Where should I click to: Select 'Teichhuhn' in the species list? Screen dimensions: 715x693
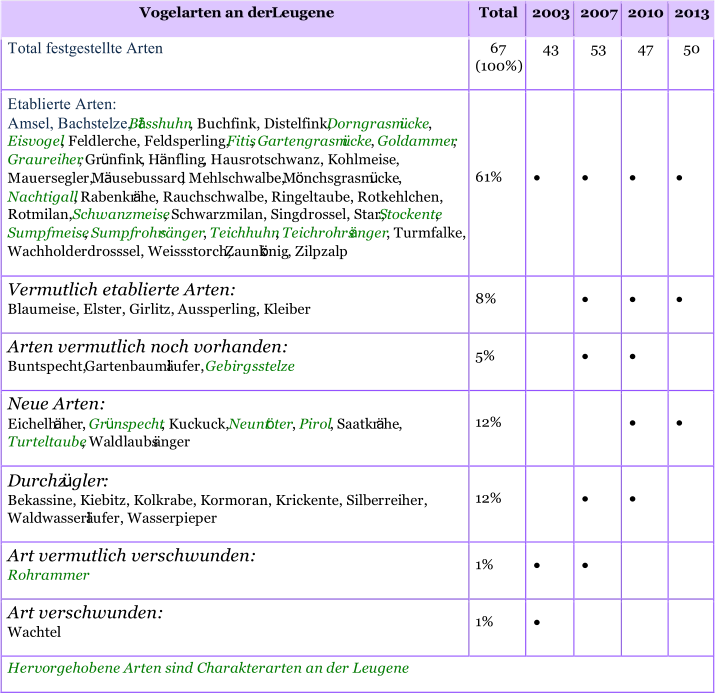tap(244, 234)
